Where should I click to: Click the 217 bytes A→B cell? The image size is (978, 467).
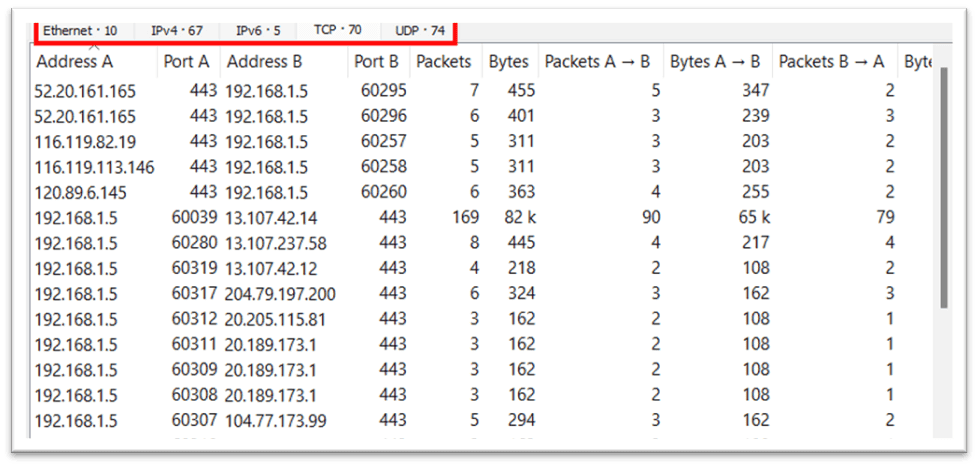coord(755,243)
